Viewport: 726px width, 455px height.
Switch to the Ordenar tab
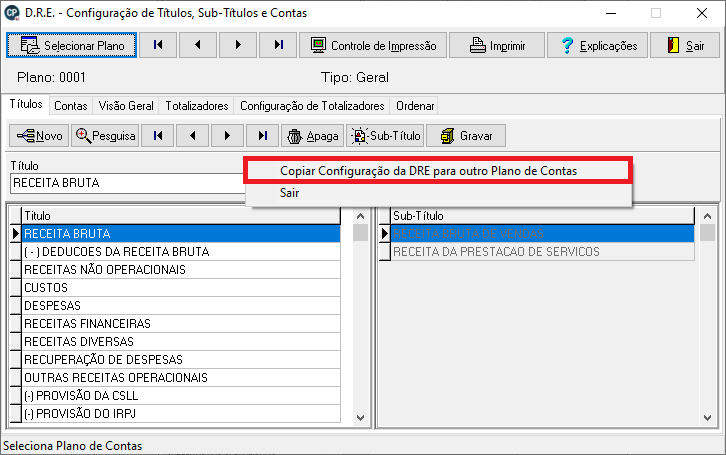[415, 106]
